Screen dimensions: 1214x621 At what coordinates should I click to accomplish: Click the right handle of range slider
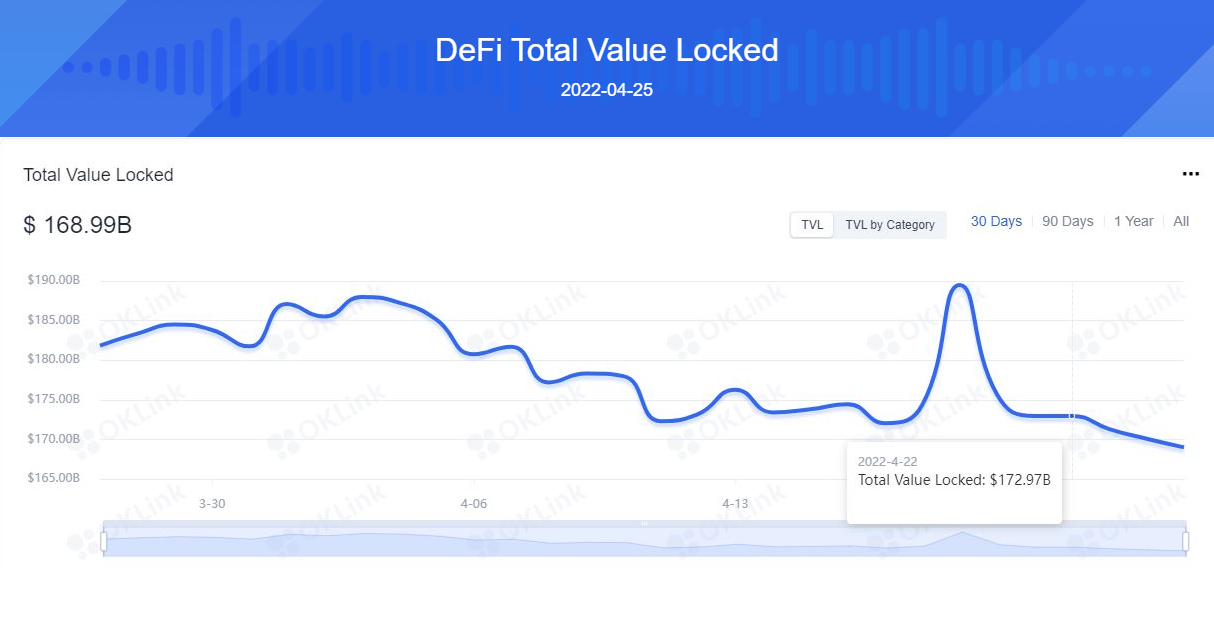tap(1186, 541)
